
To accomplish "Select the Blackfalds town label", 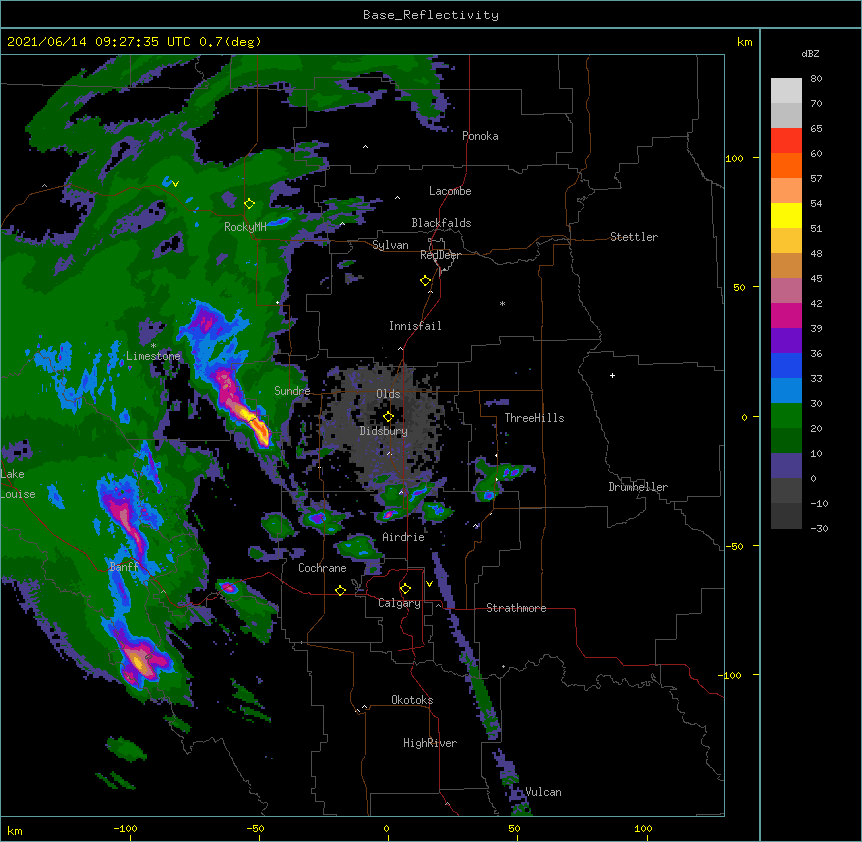I will (x=441, y=223).
